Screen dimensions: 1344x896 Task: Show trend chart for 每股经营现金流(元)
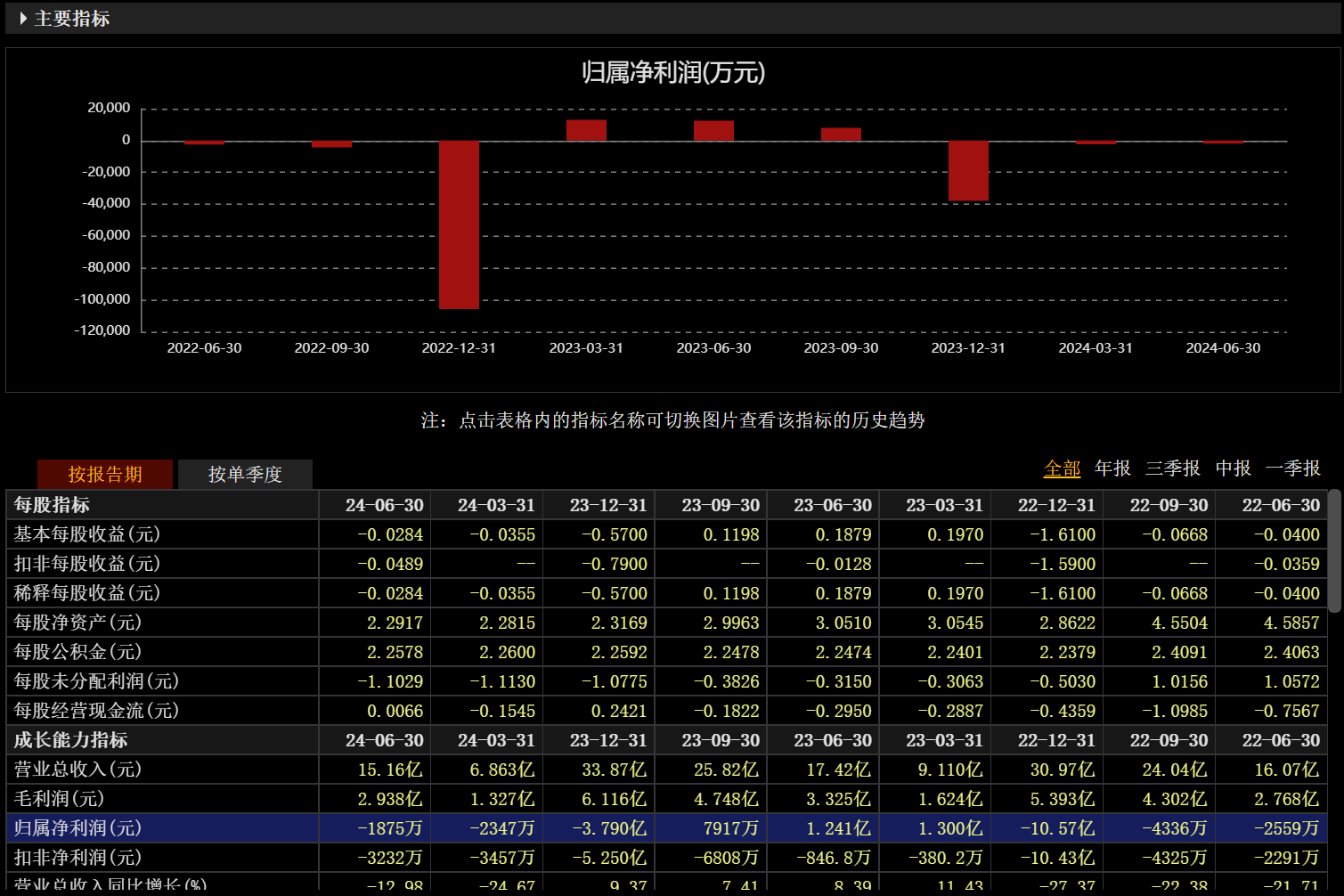point(96,711)
